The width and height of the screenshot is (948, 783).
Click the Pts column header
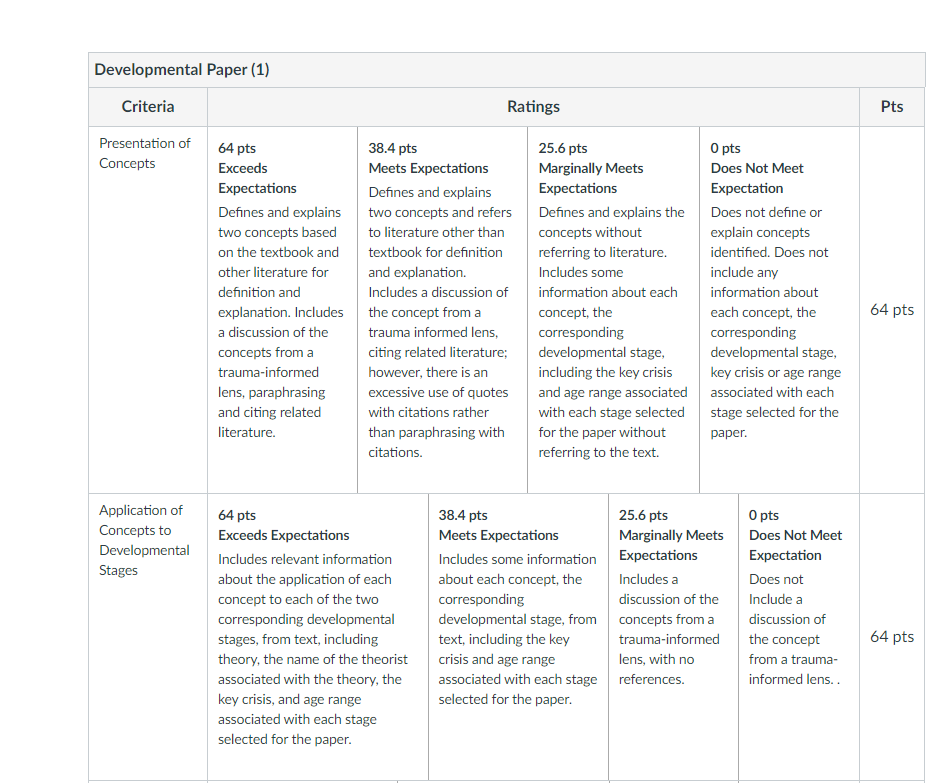(x=892, y=106)
